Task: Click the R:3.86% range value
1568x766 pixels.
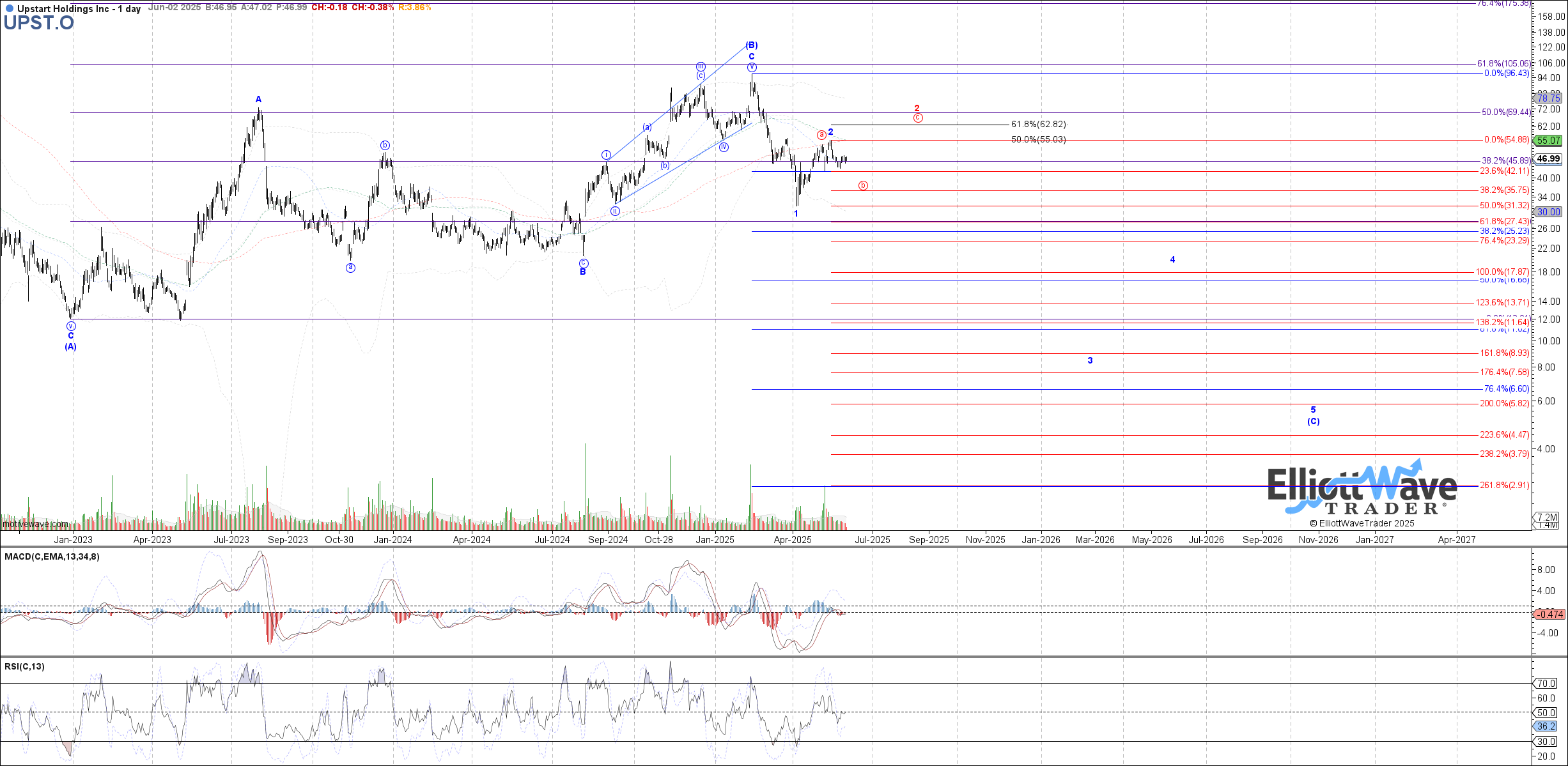Action: [x=414, y=8]
